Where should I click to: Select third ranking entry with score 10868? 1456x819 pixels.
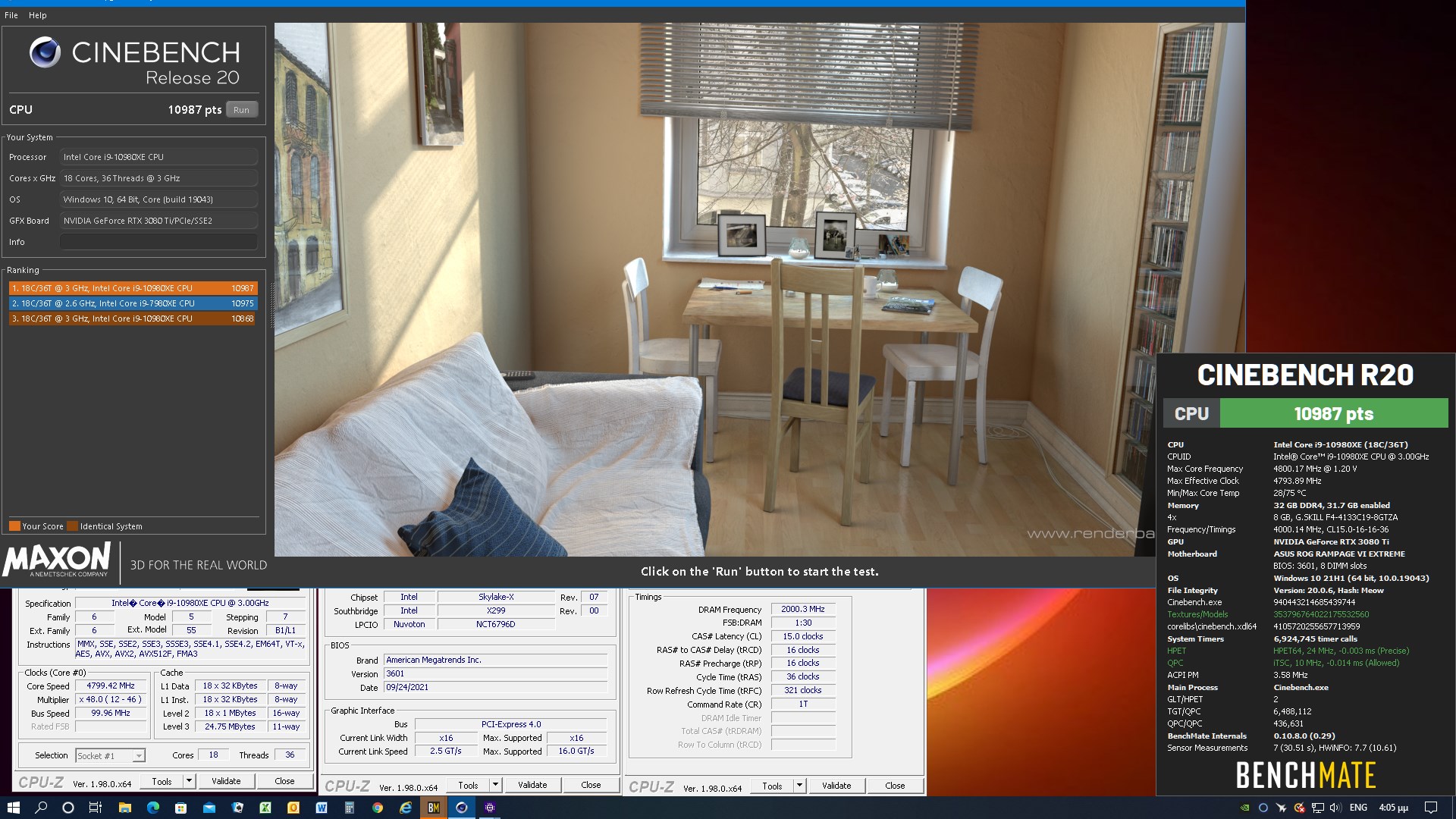[x=133, y=318]
